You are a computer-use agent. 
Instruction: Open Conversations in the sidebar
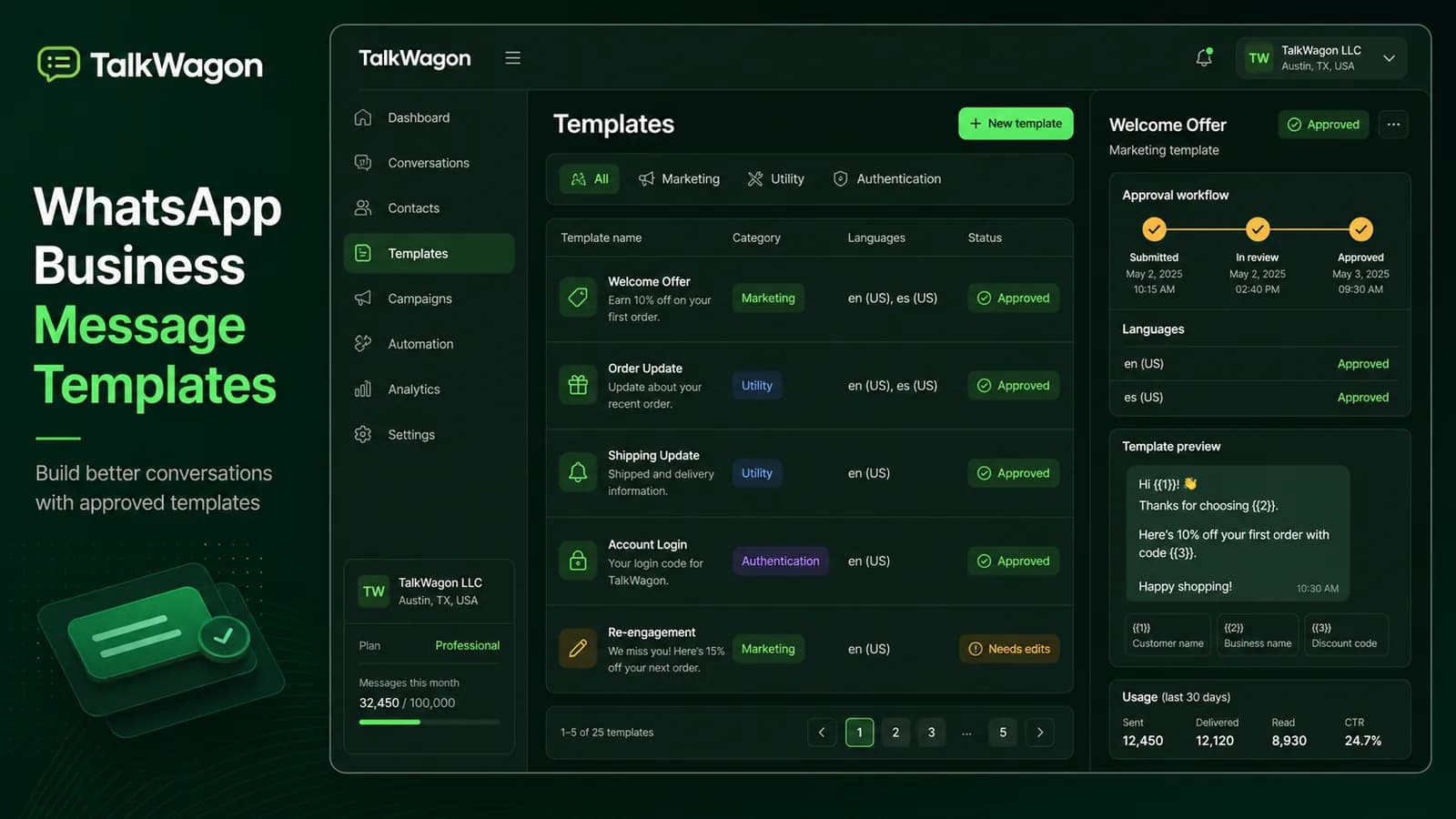click(x=429, y=163)
